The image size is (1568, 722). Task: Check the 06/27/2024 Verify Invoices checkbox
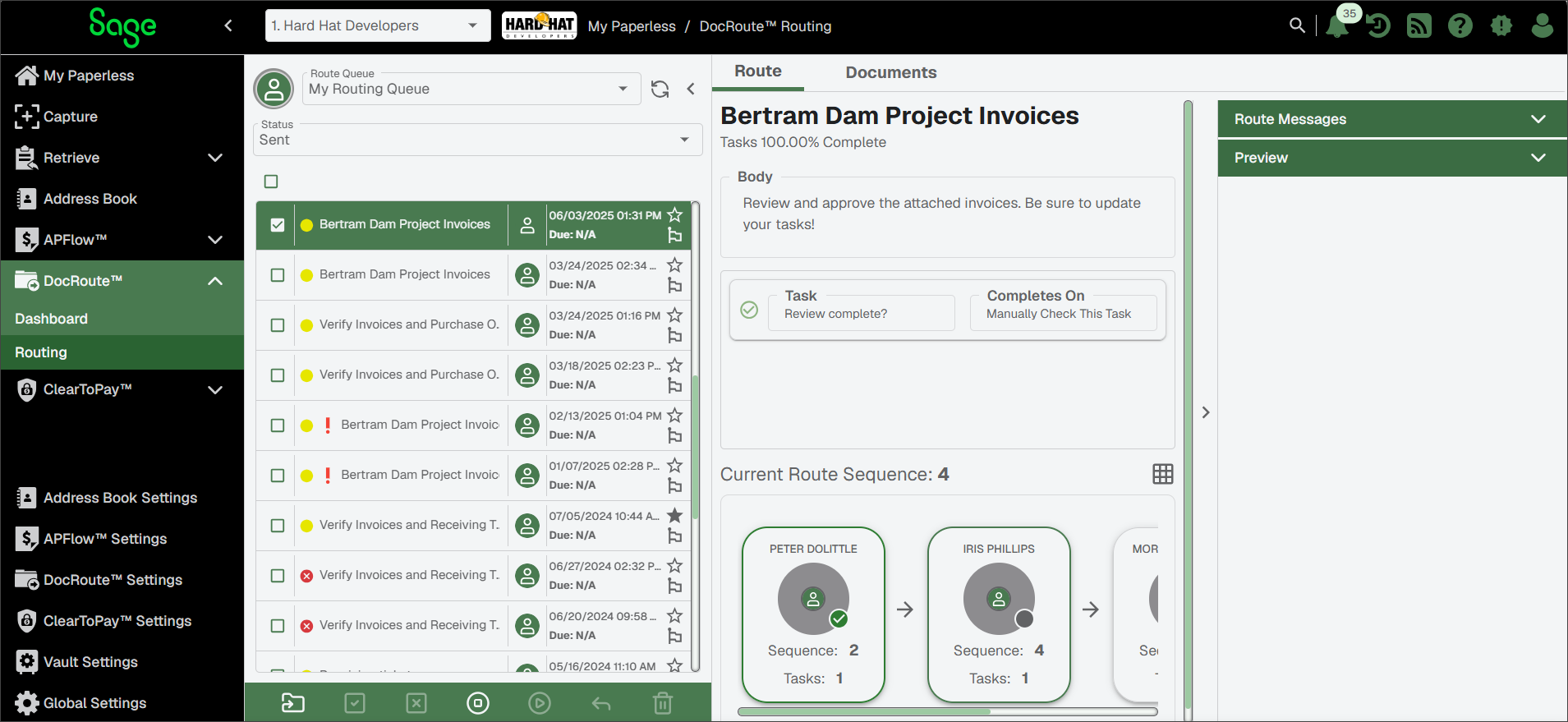(x=278, y=576)
